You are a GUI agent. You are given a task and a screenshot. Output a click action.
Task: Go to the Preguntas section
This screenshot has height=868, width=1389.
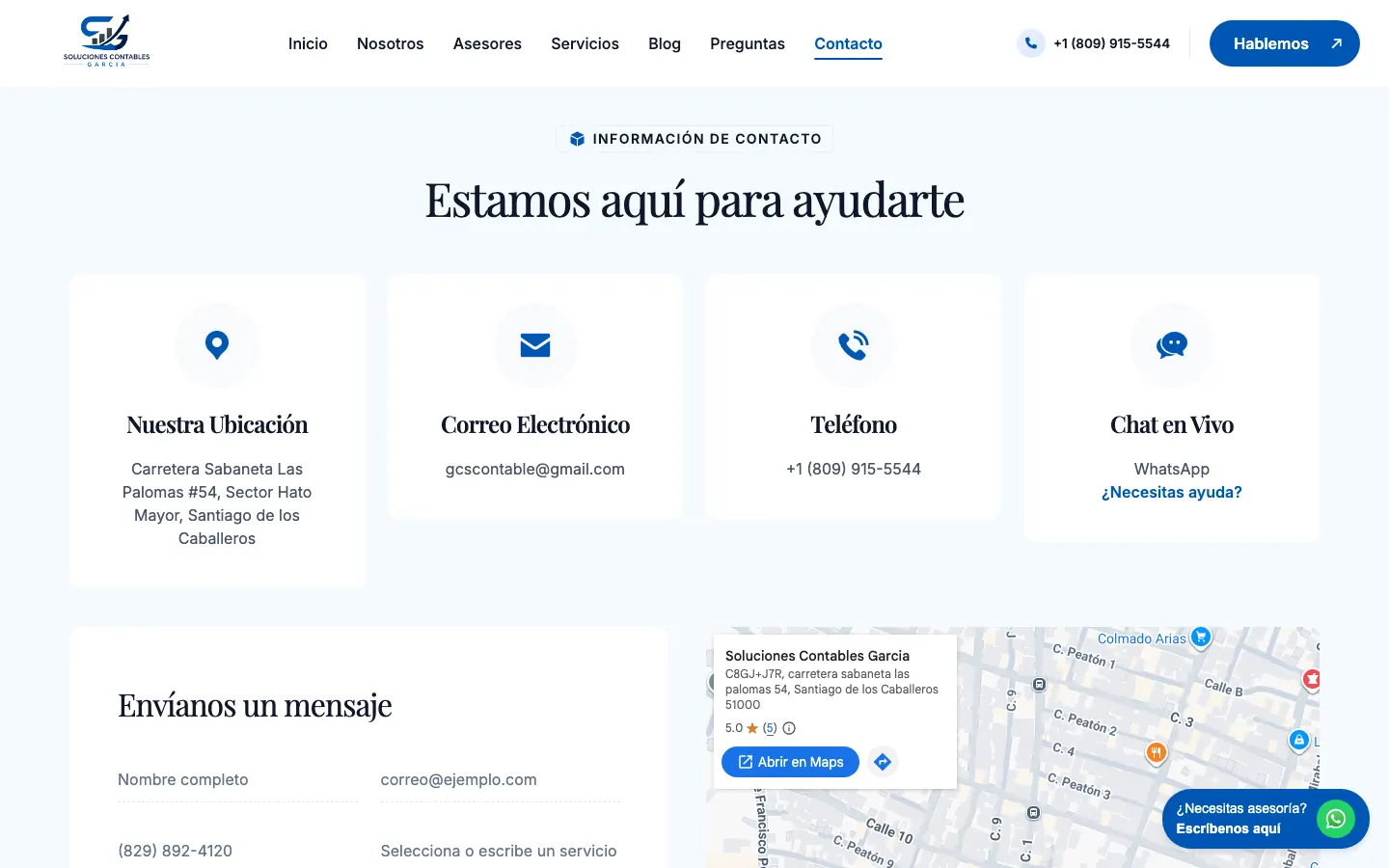(748, 43)
